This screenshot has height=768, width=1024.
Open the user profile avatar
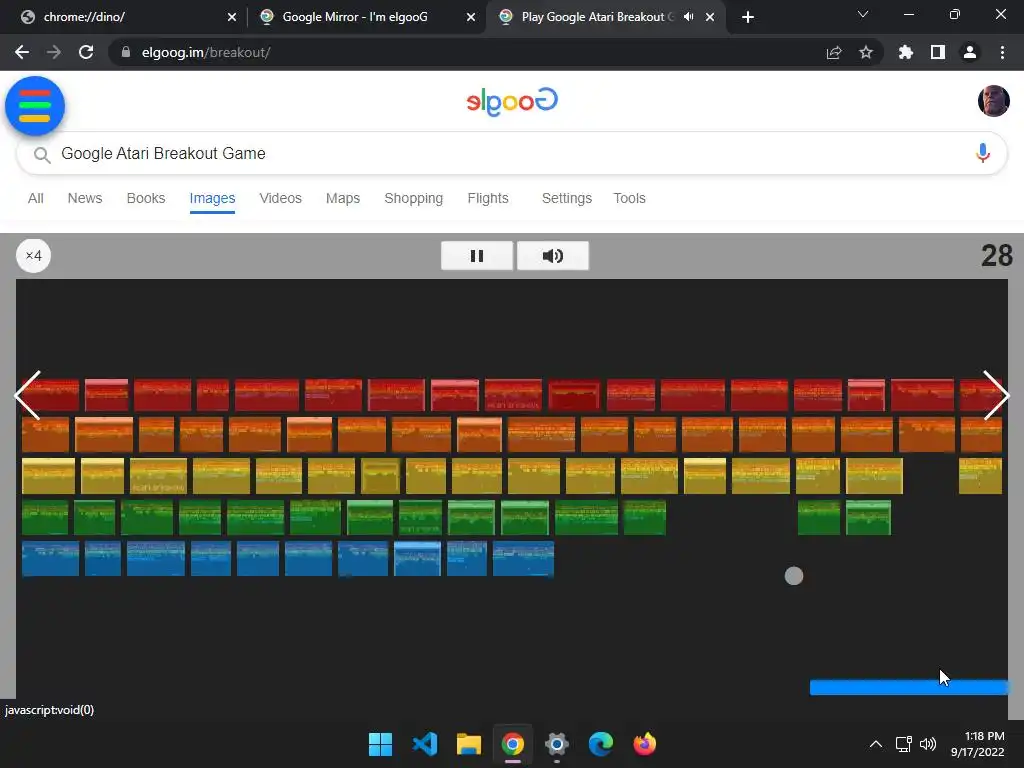click(x=993, y=101)
